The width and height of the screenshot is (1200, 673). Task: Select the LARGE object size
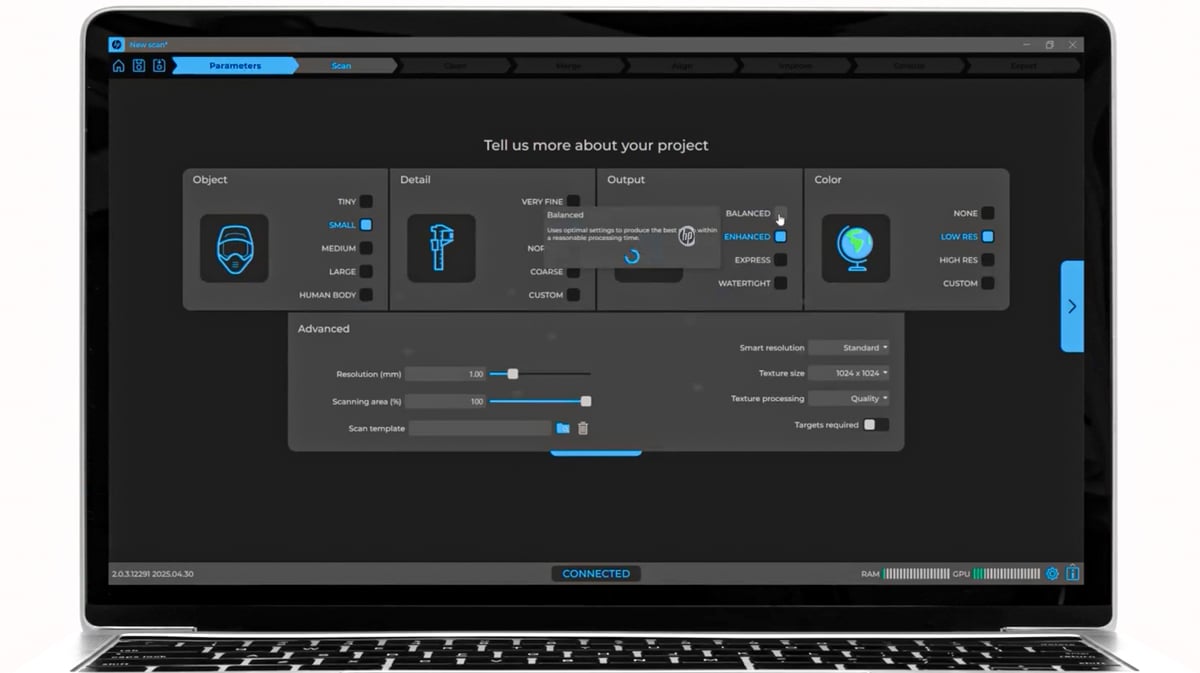pyautogui.click(x=366, y=271)
